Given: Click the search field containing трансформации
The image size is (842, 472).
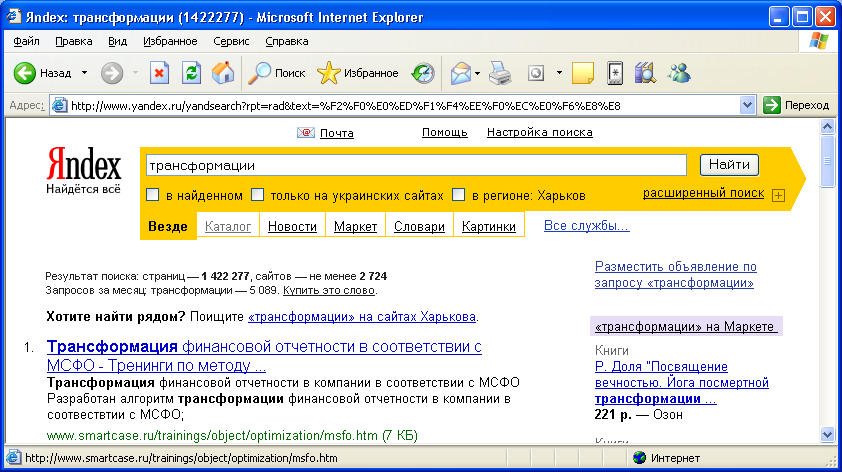Looking at the screenshot, I should point(416,165).
